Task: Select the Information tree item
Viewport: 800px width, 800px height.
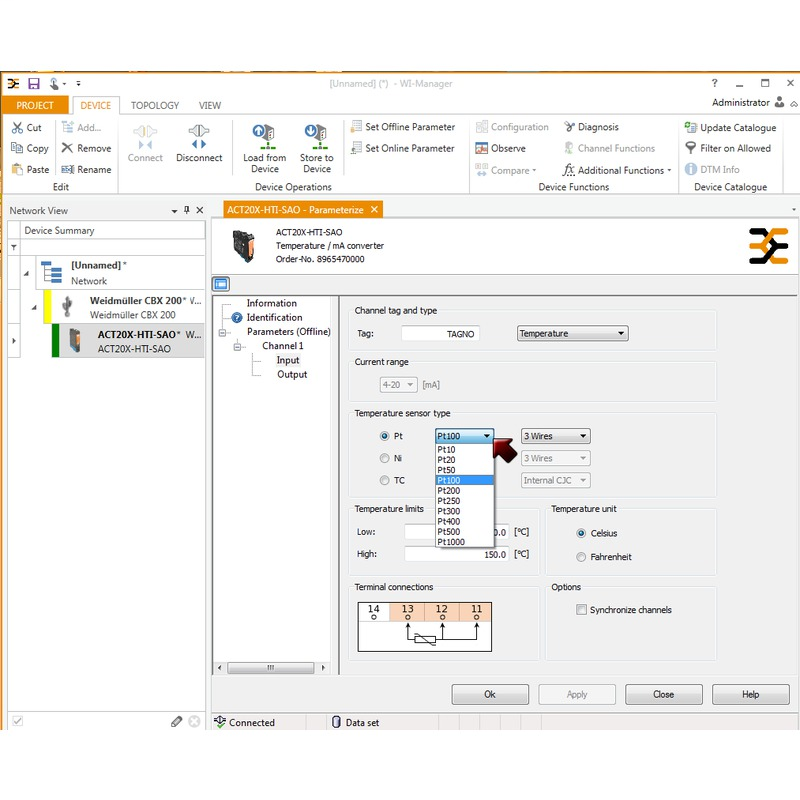Action: coord(271,303)
